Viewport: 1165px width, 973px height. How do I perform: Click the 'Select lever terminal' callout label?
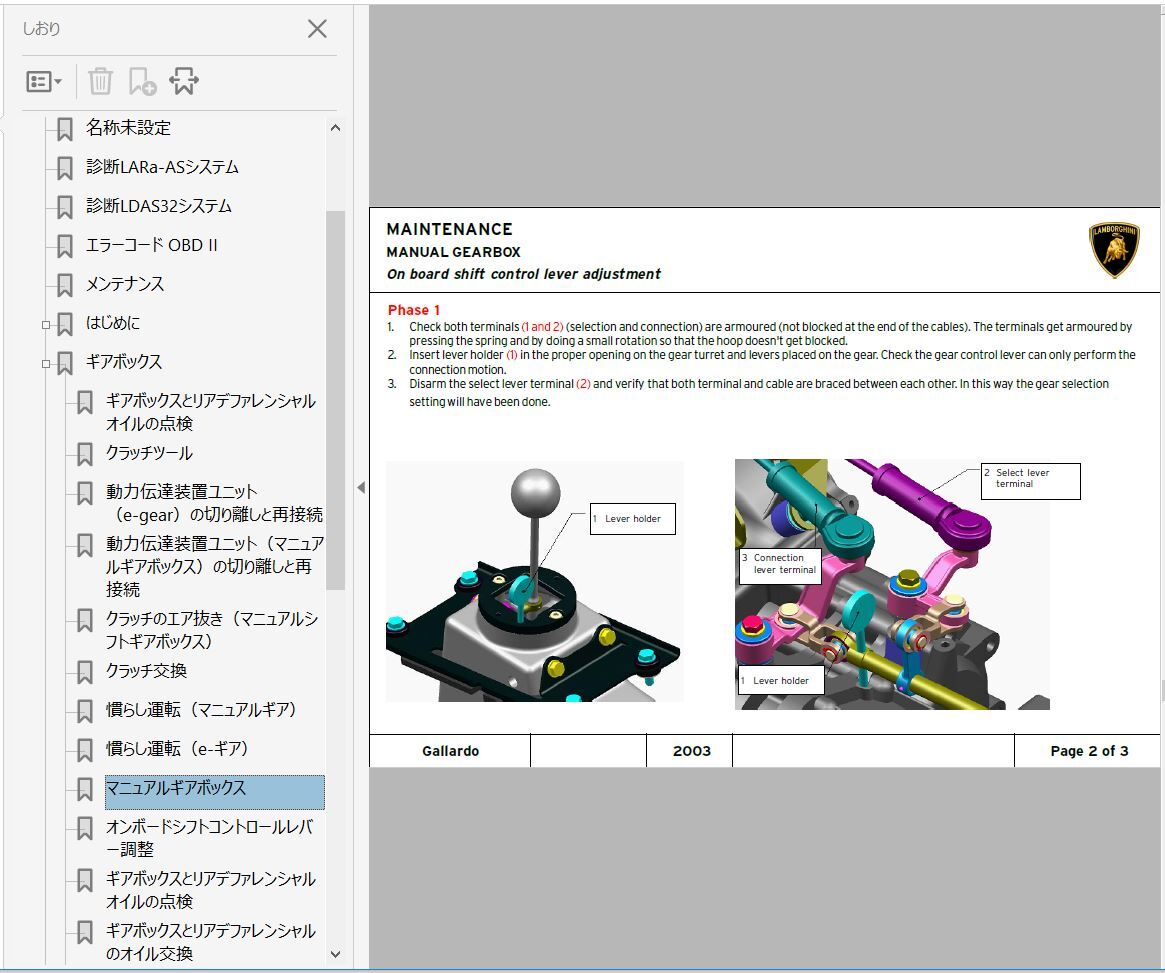[1031, 481]
